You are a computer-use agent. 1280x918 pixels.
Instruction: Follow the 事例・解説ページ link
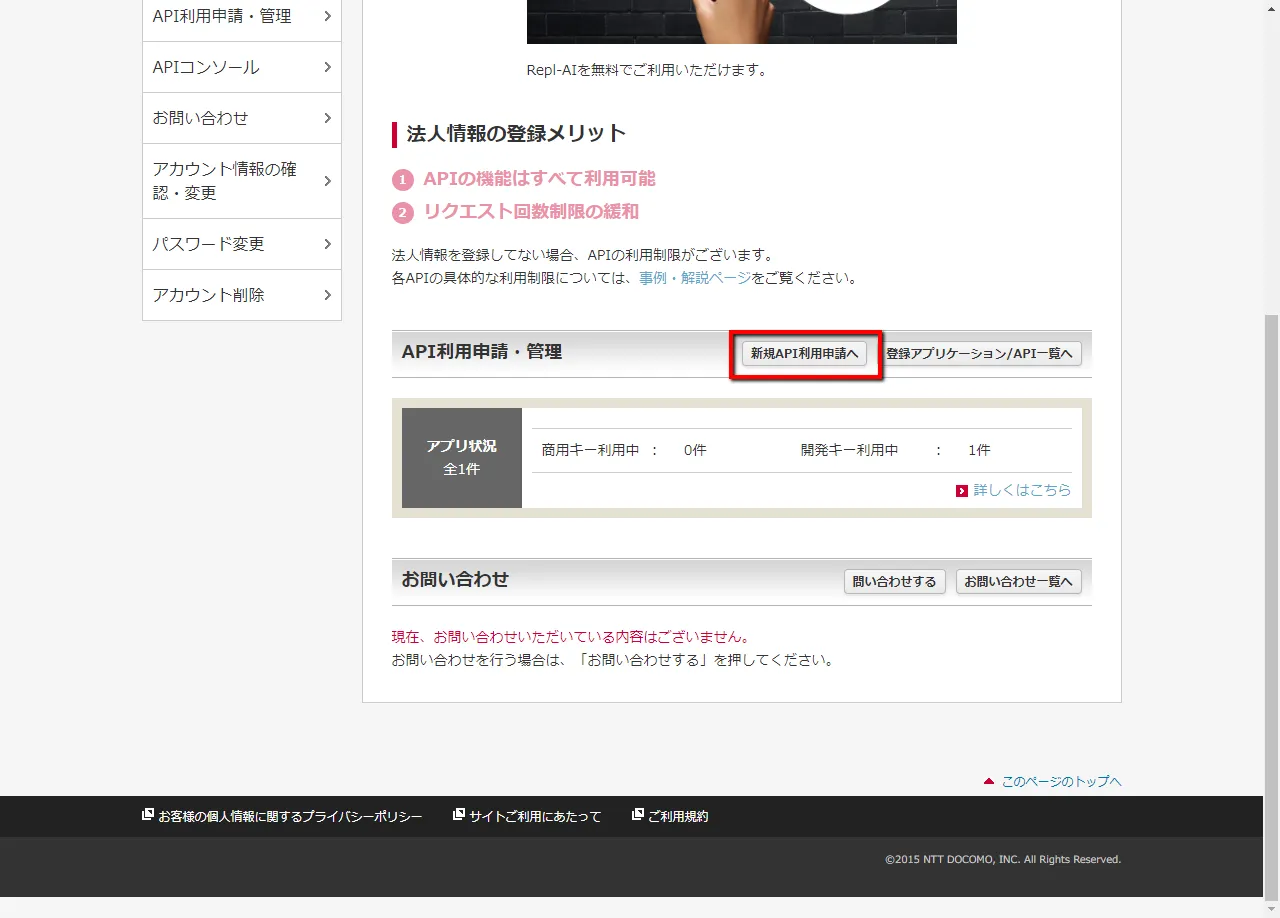[695, 278]
